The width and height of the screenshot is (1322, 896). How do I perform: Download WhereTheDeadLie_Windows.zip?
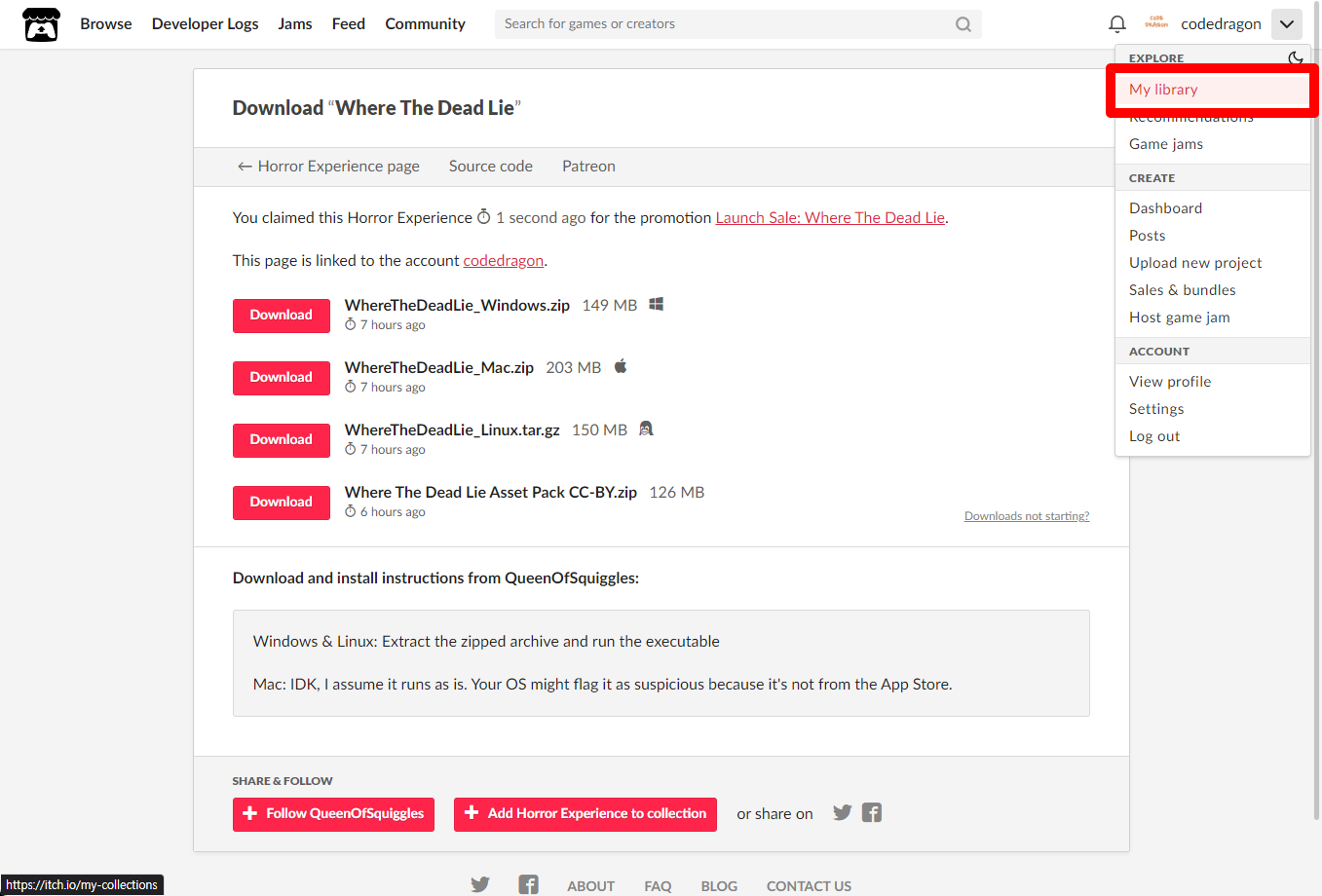282,316
